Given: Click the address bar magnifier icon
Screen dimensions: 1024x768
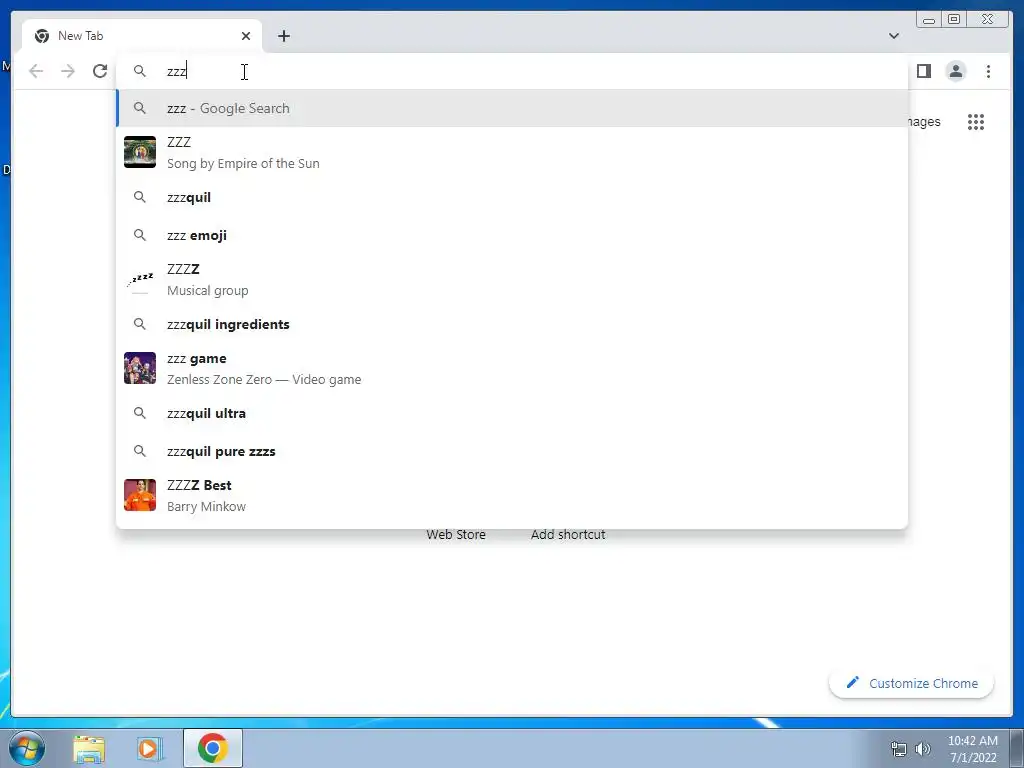Looking at the screenshot, I should tap(140, 71).
